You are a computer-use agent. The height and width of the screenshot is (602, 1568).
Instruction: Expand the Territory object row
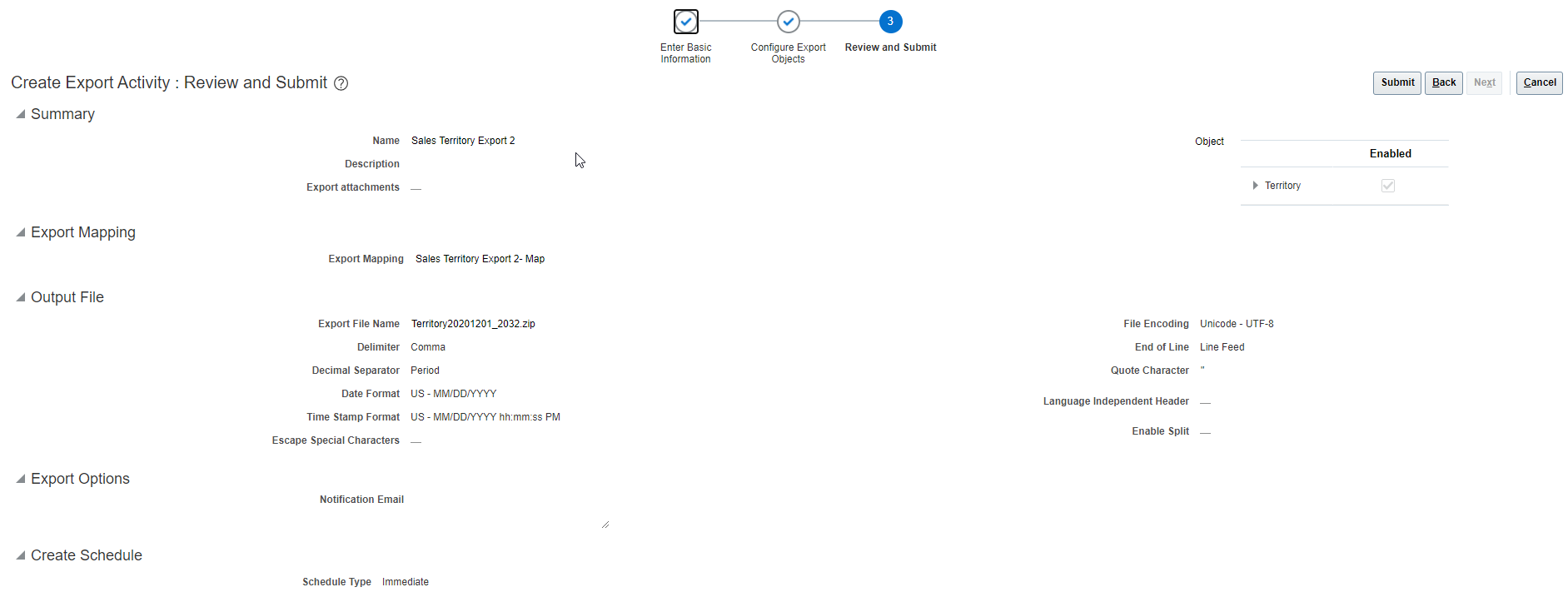click(1255, 186)
